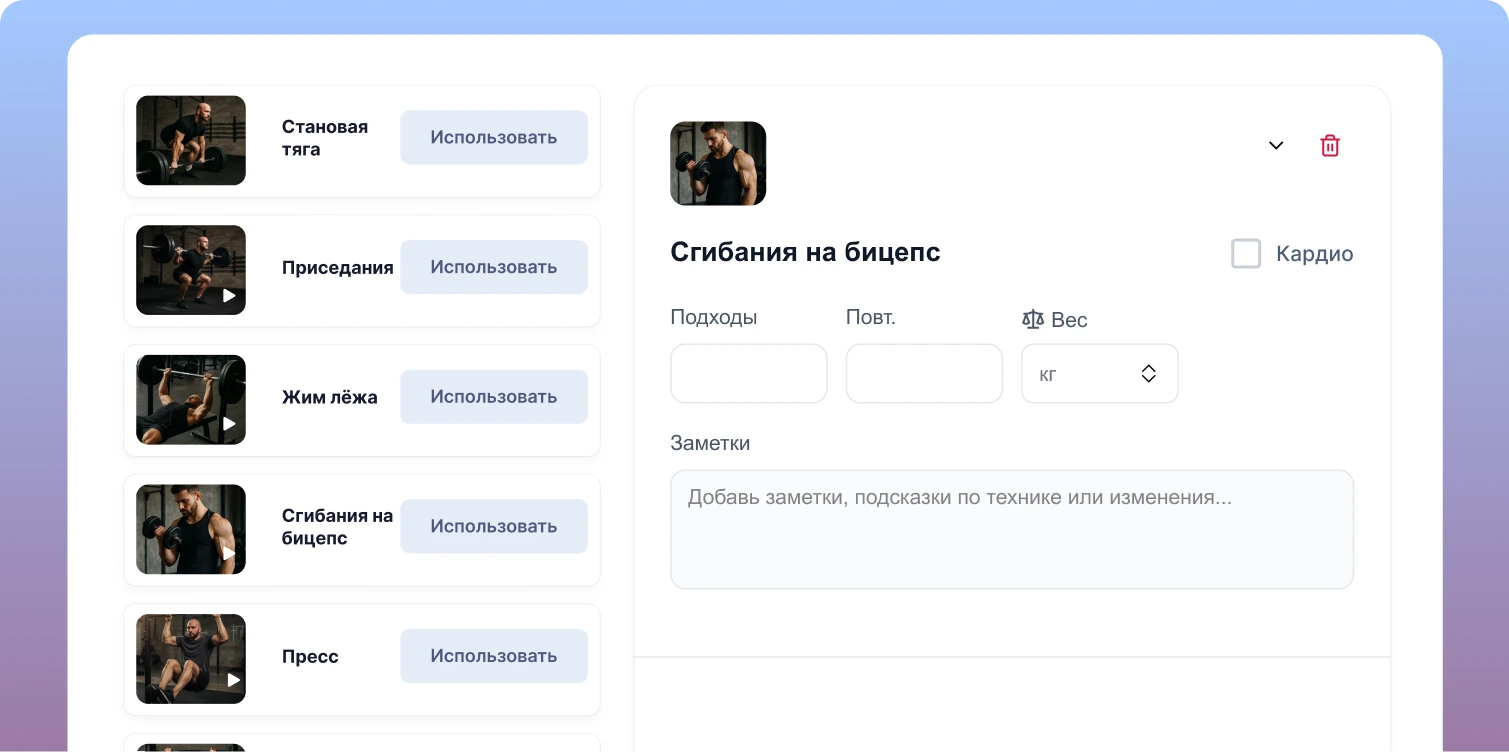Click the Приседания exercise name
Screen dimensions: 1509x752
pos(338,268)
